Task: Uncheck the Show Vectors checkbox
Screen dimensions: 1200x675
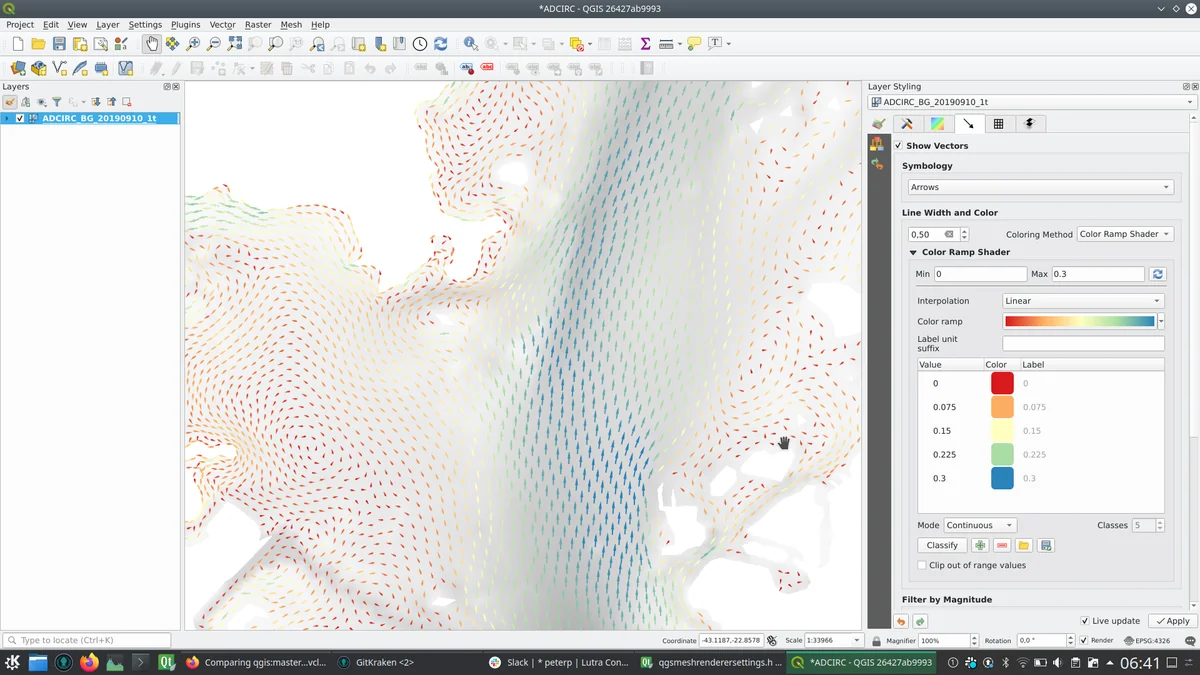Action: coord(898,146)
